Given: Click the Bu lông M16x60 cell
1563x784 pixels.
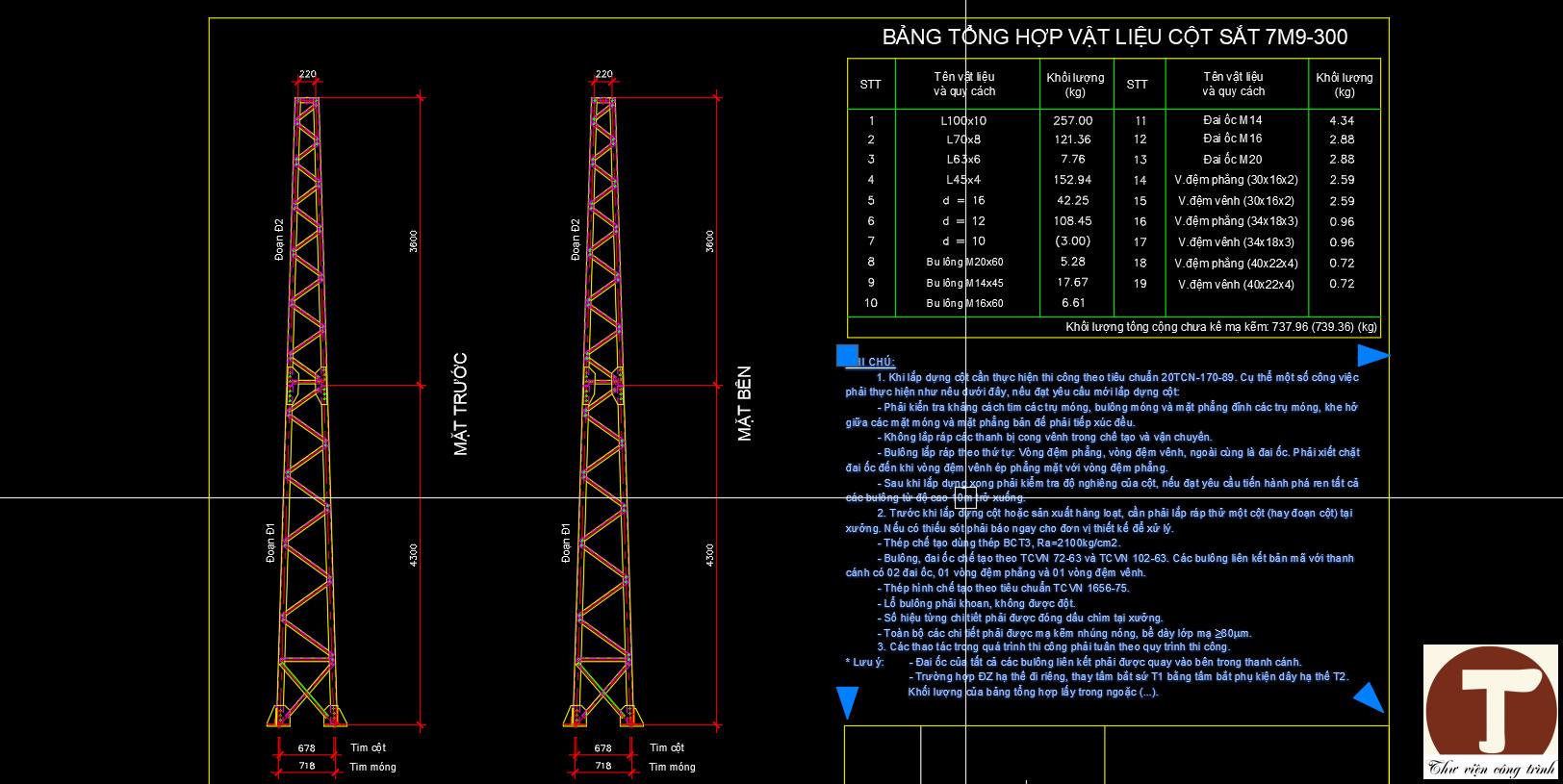Looking at the screenshot, I should (965, 303).
